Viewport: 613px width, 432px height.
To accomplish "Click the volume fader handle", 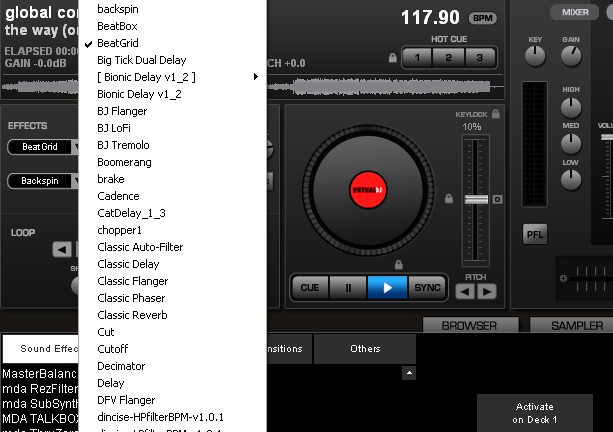I will tap(607, 137).
